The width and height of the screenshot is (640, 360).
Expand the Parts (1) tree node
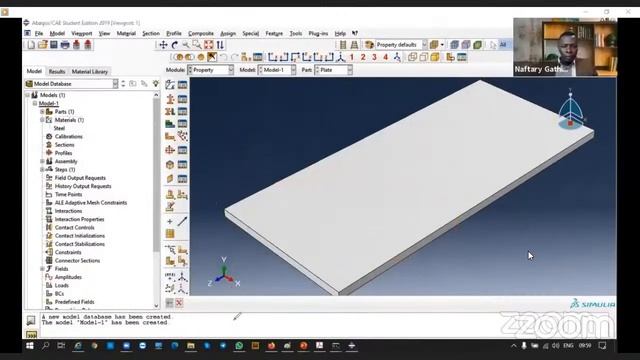[42, 111]
